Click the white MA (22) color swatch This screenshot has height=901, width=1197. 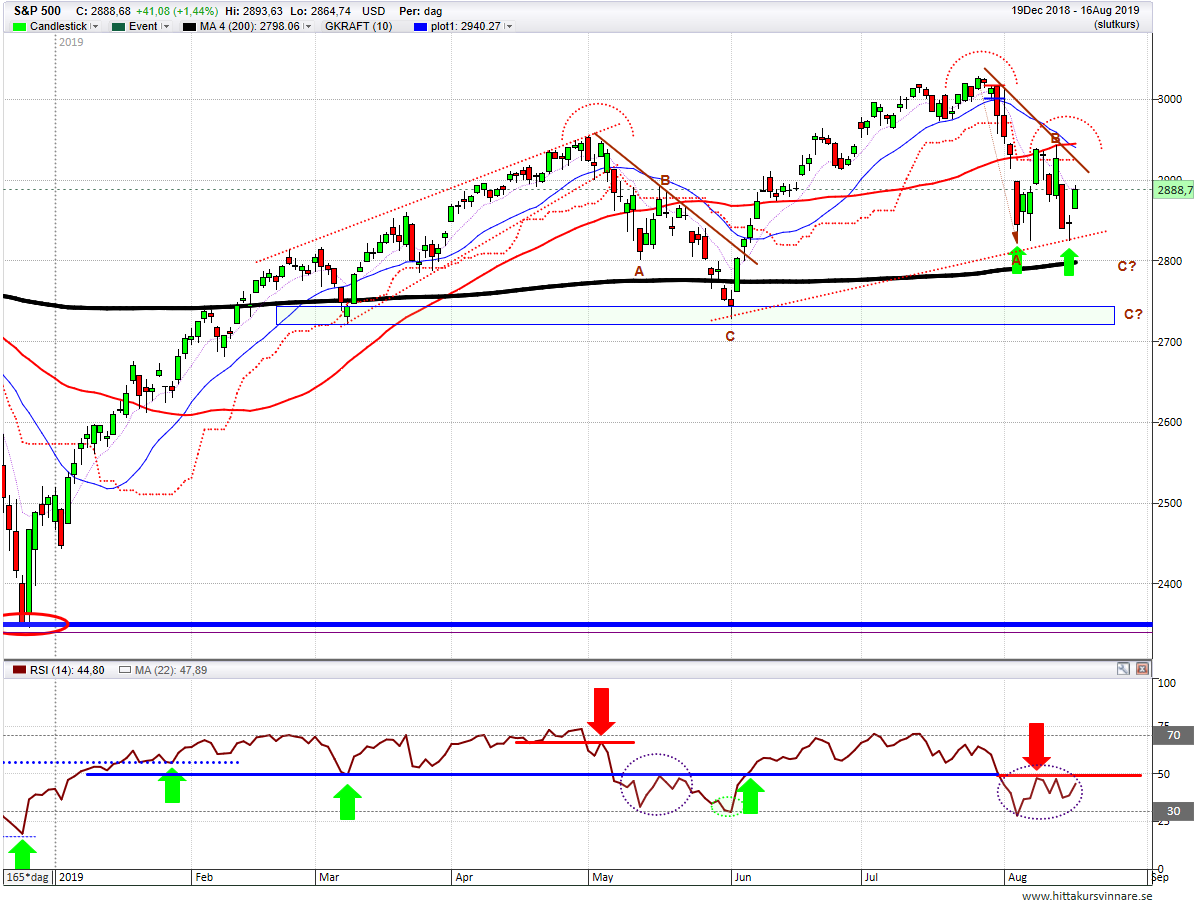[x=125, y=670]
